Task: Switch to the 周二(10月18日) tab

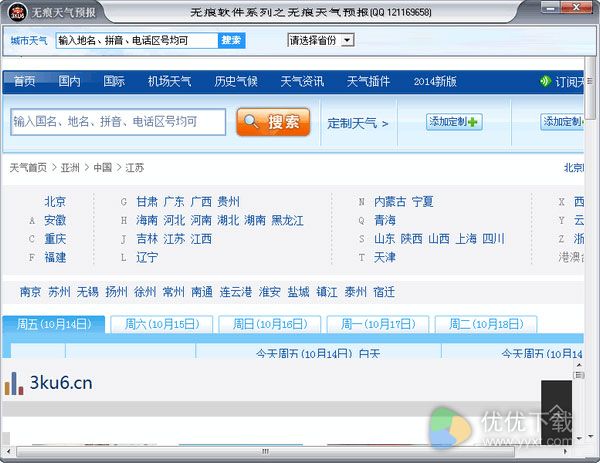Action: pos(486,324)
